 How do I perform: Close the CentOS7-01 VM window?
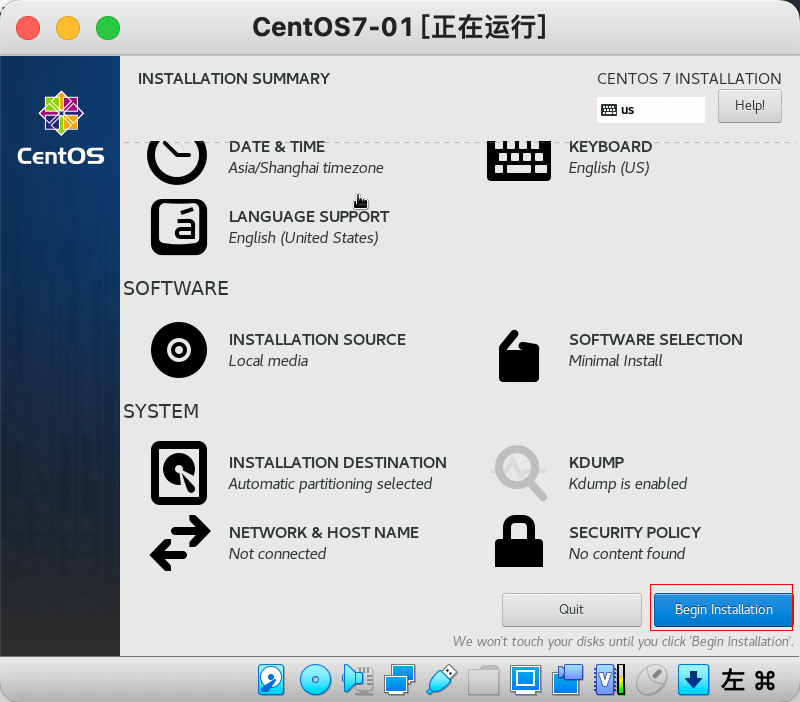pyautogui.click(x=28, y=28)
